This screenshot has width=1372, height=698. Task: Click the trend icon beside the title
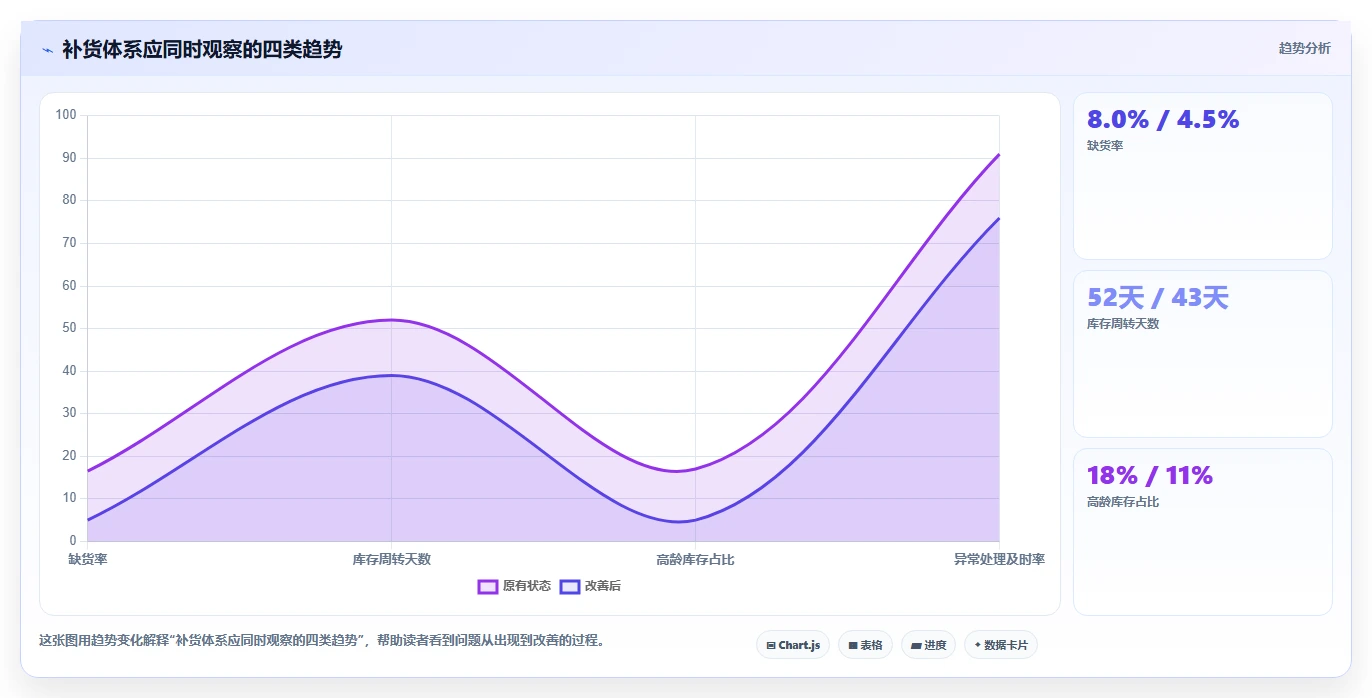(48, 49)
